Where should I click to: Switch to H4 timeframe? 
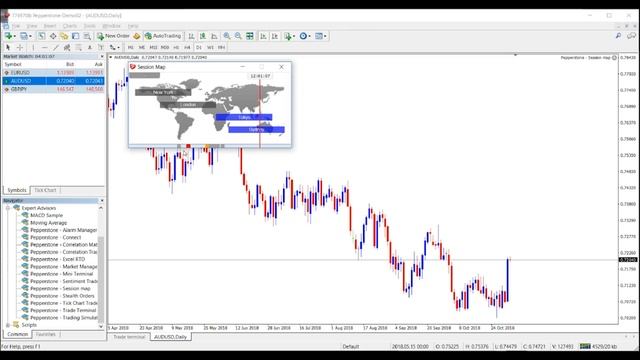click(x=187, y=48)
